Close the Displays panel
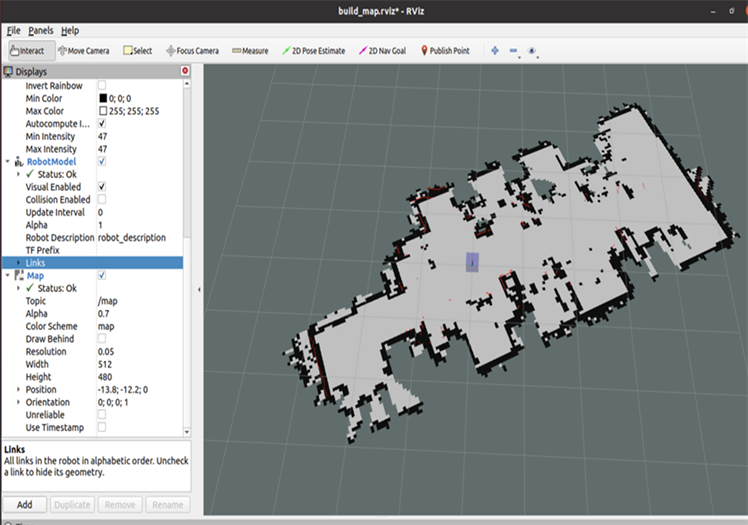 [185, 71]
